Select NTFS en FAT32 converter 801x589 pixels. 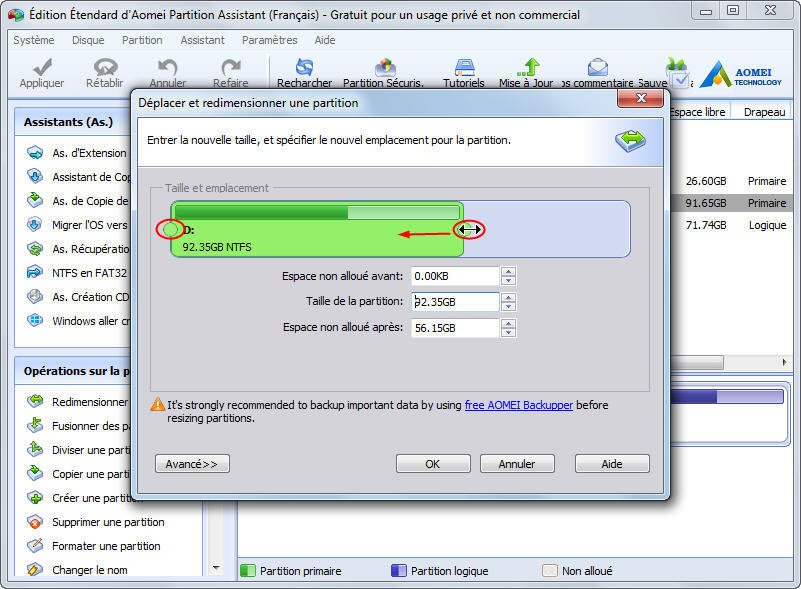(x=77, y=273)
